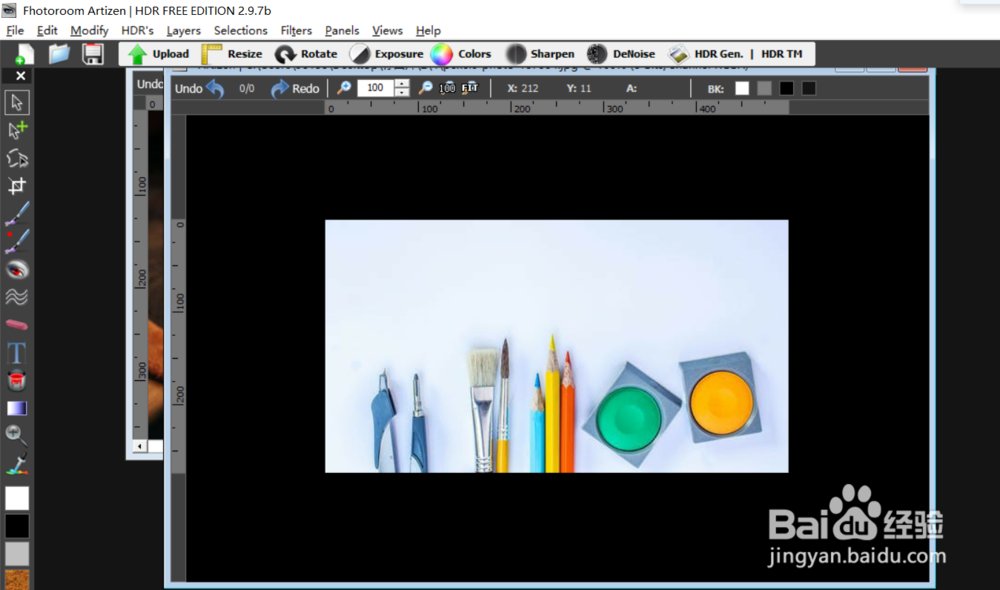This screenshot has height=590, width=1000.
Task: Select the gradient tool
Action: click(x=17, y=408)
